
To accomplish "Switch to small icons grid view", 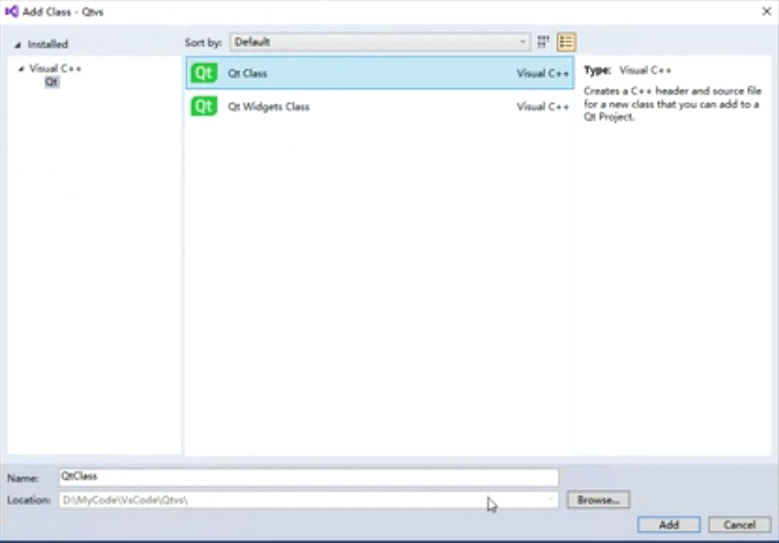I will coord(543,42).
